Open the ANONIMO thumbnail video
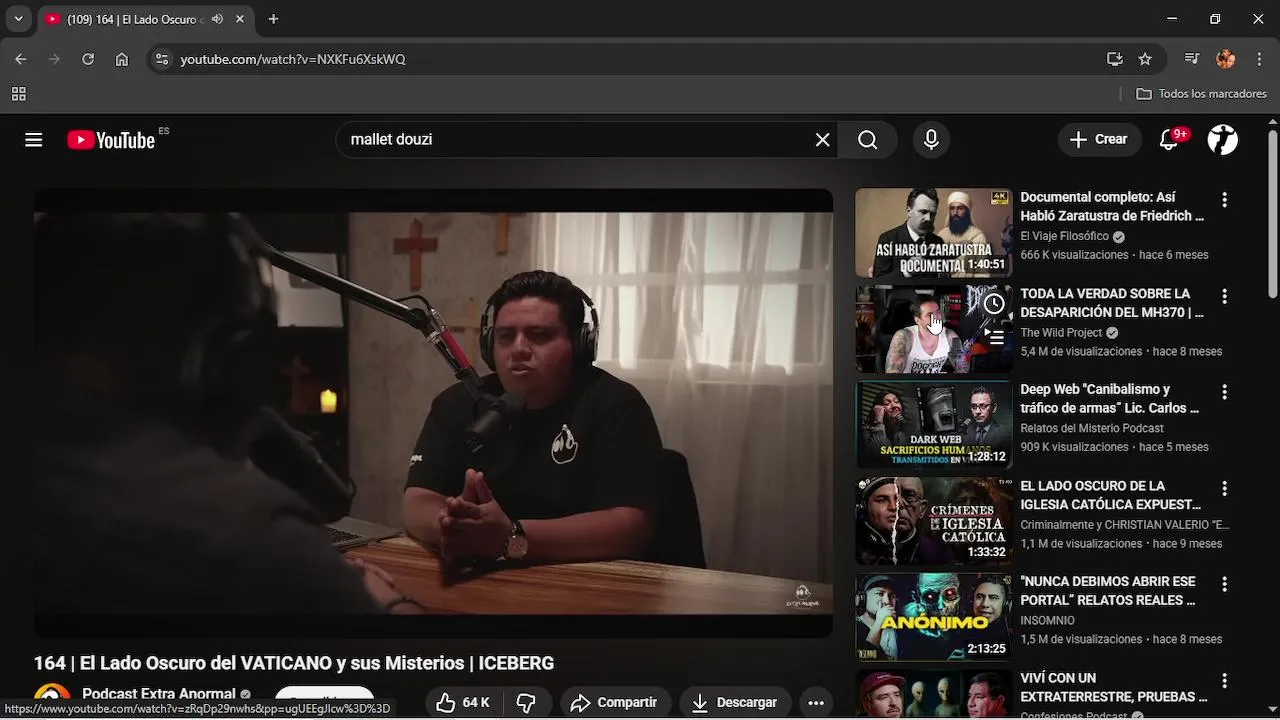This screenshot has height=720, width=1280. click(934, 617)
